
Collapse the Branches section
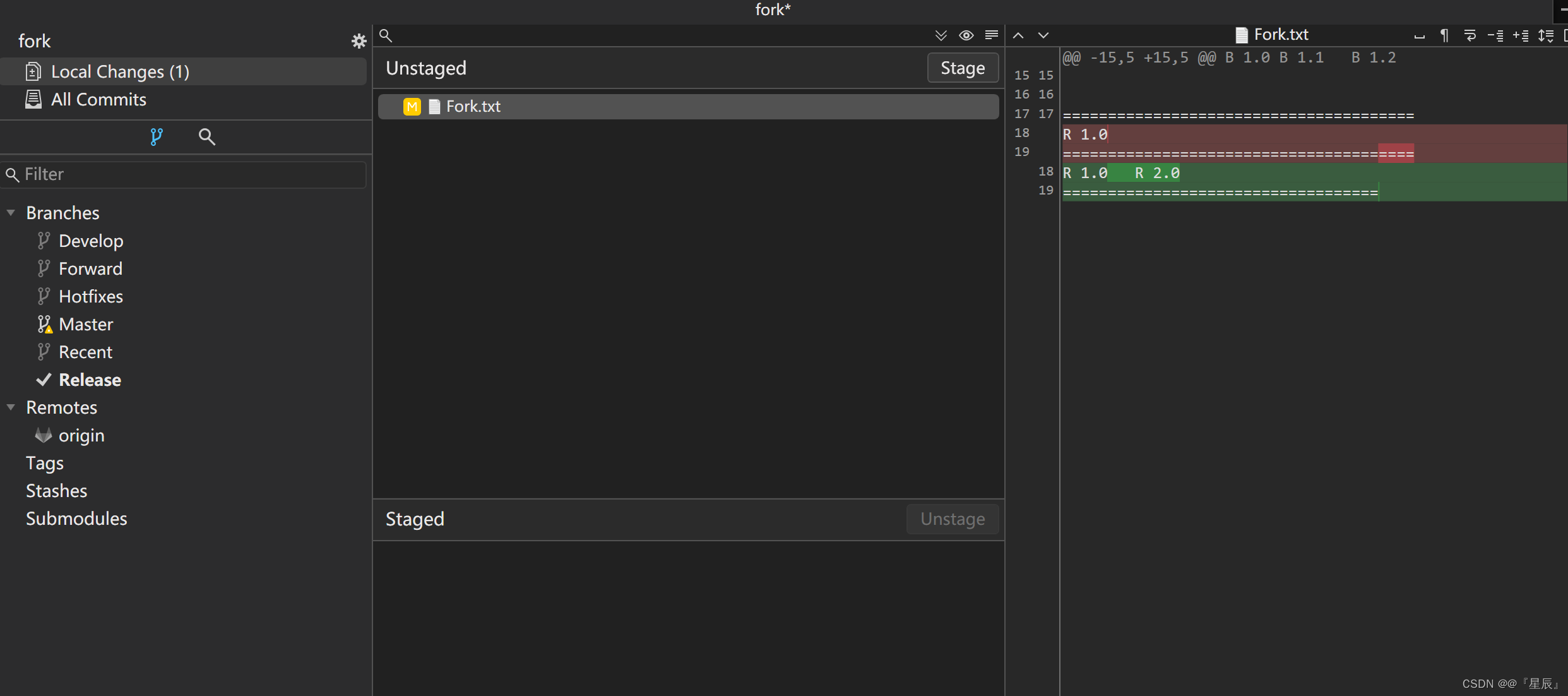tap(11, 213)
